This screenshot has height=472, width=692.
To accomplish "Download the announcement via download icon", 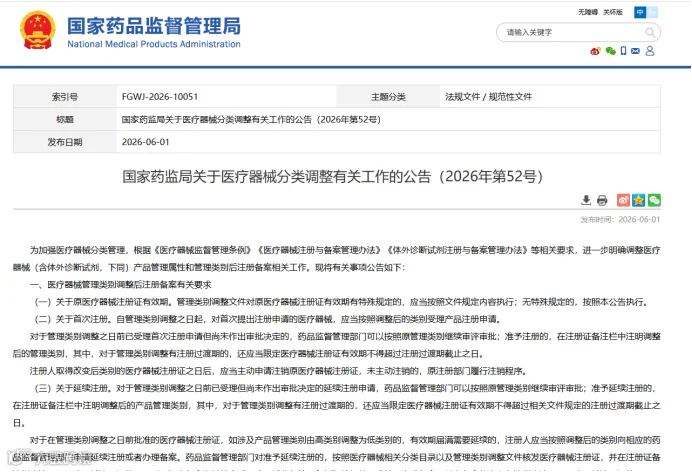I will click(x=586, y=200).
